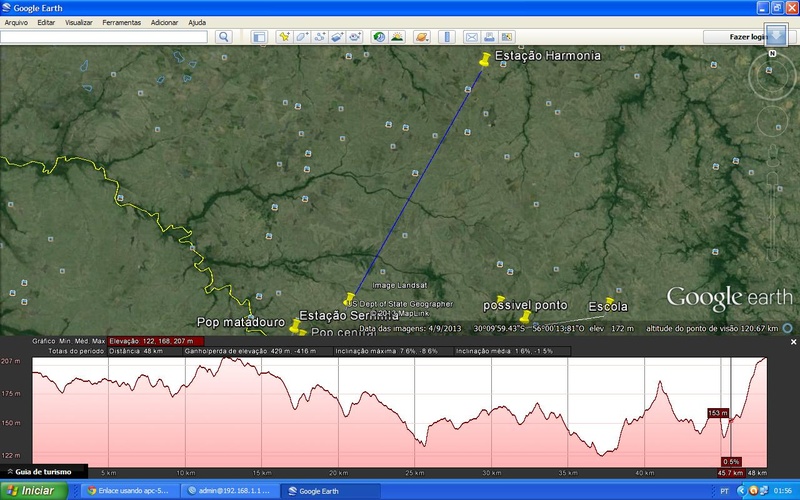Select the Pop matadouro label
The image size is (800, 500).
click(x=241, y=322)
